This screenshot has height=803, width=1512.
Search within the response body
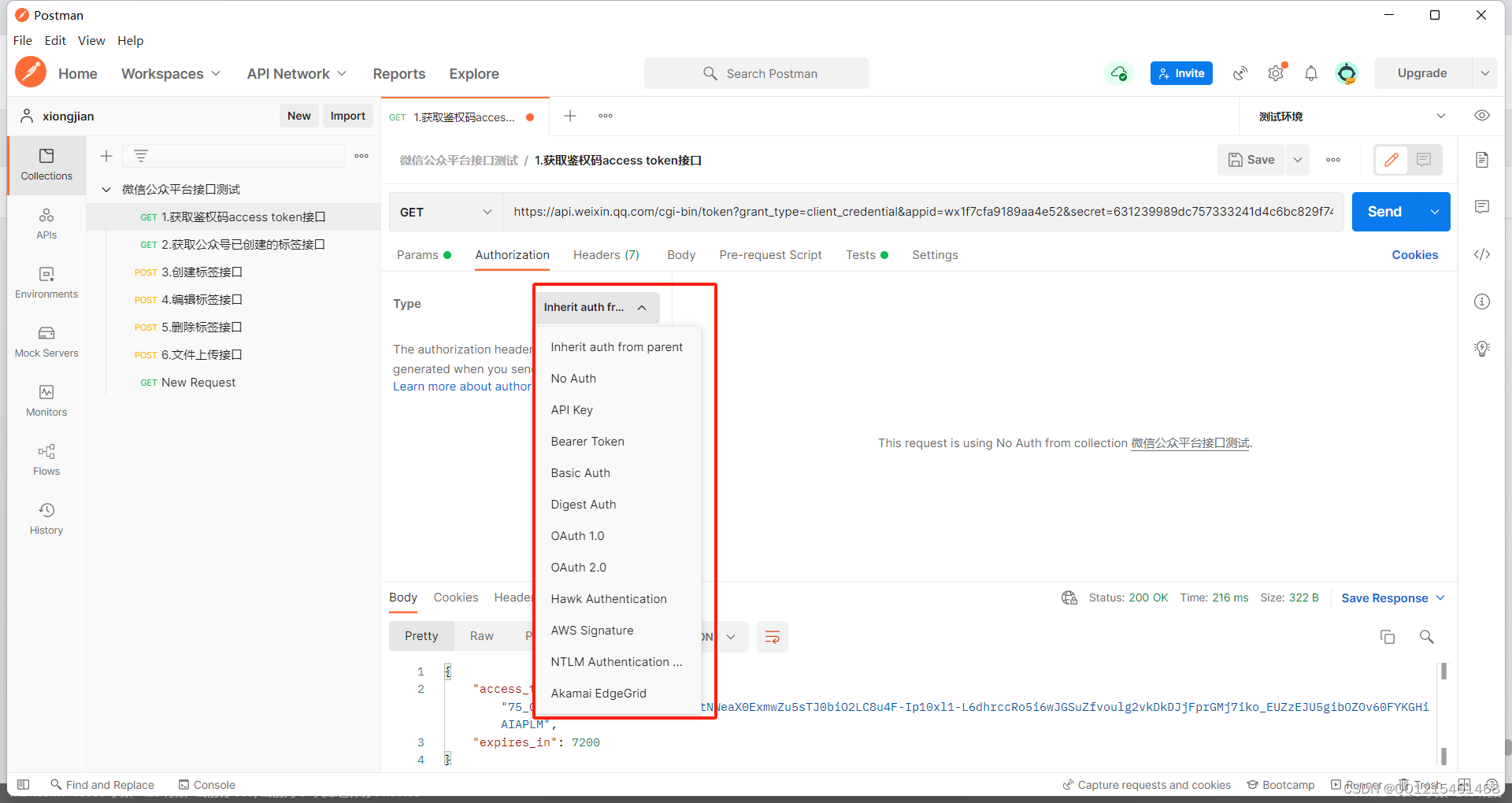[1426, 637]
